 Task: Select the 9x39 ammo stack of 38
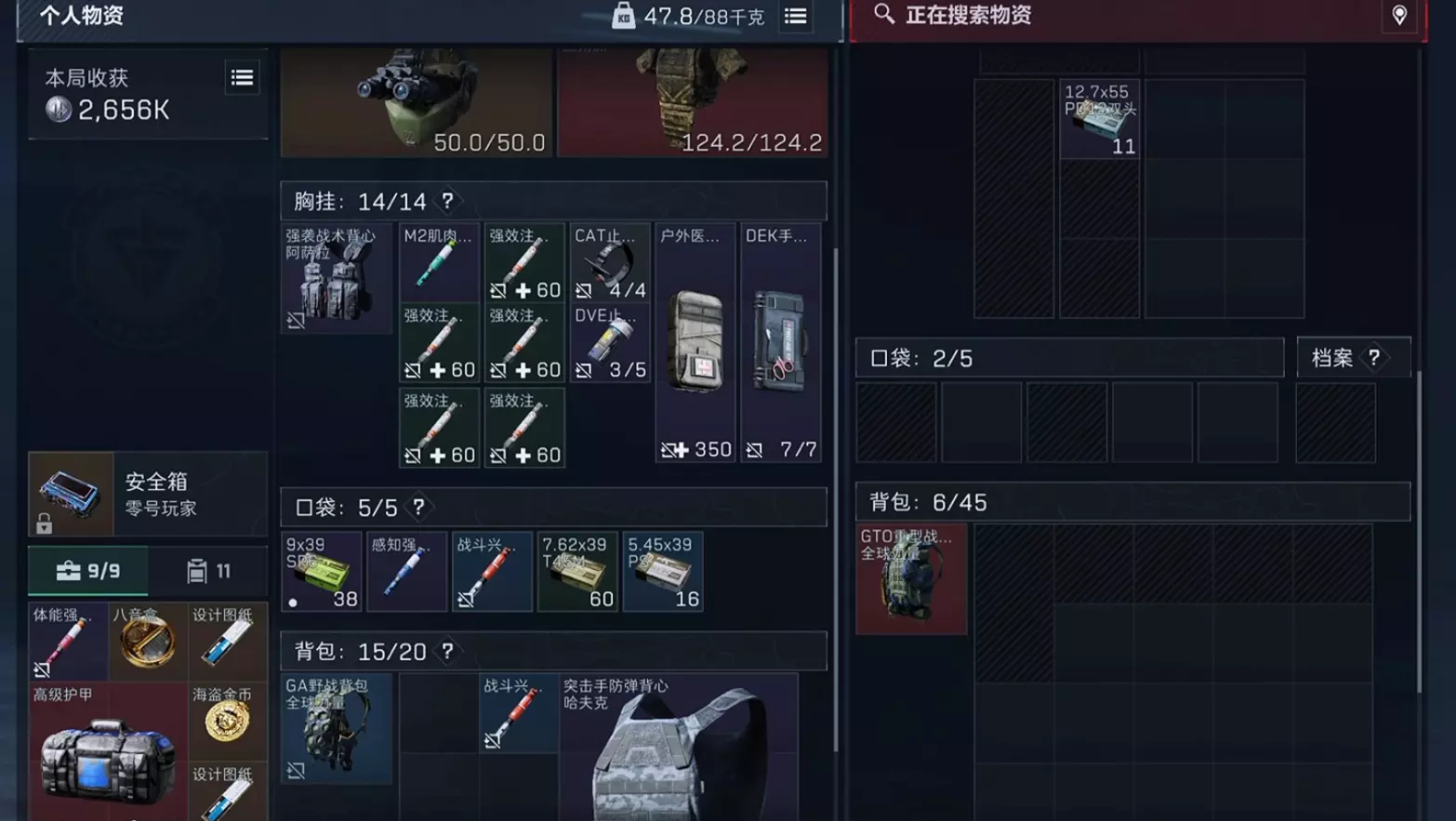click(322, 572)
